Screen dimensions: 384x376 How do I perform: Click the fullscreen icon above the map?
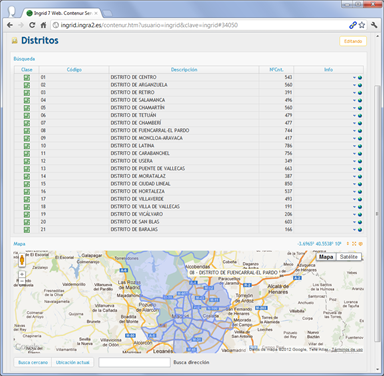[354, 244]
